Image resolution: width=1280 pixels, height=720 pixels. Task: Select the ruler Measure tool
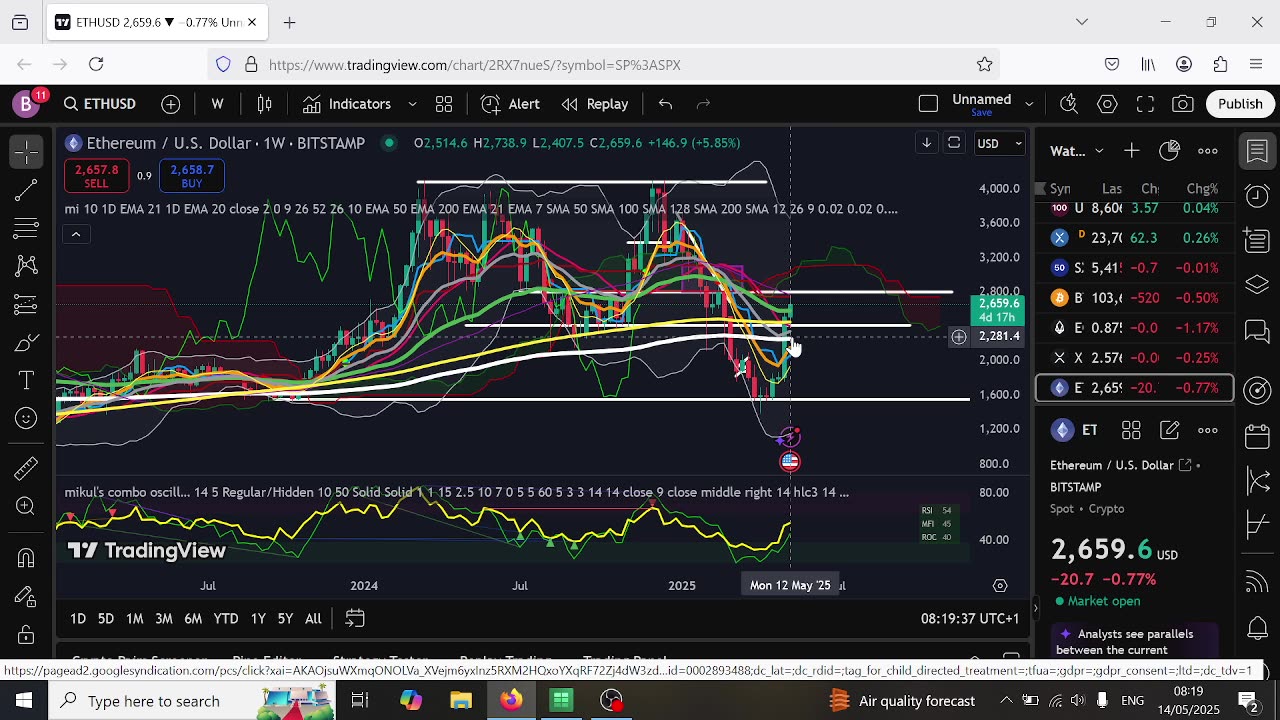pyautogui.click(x=27, y=468)
